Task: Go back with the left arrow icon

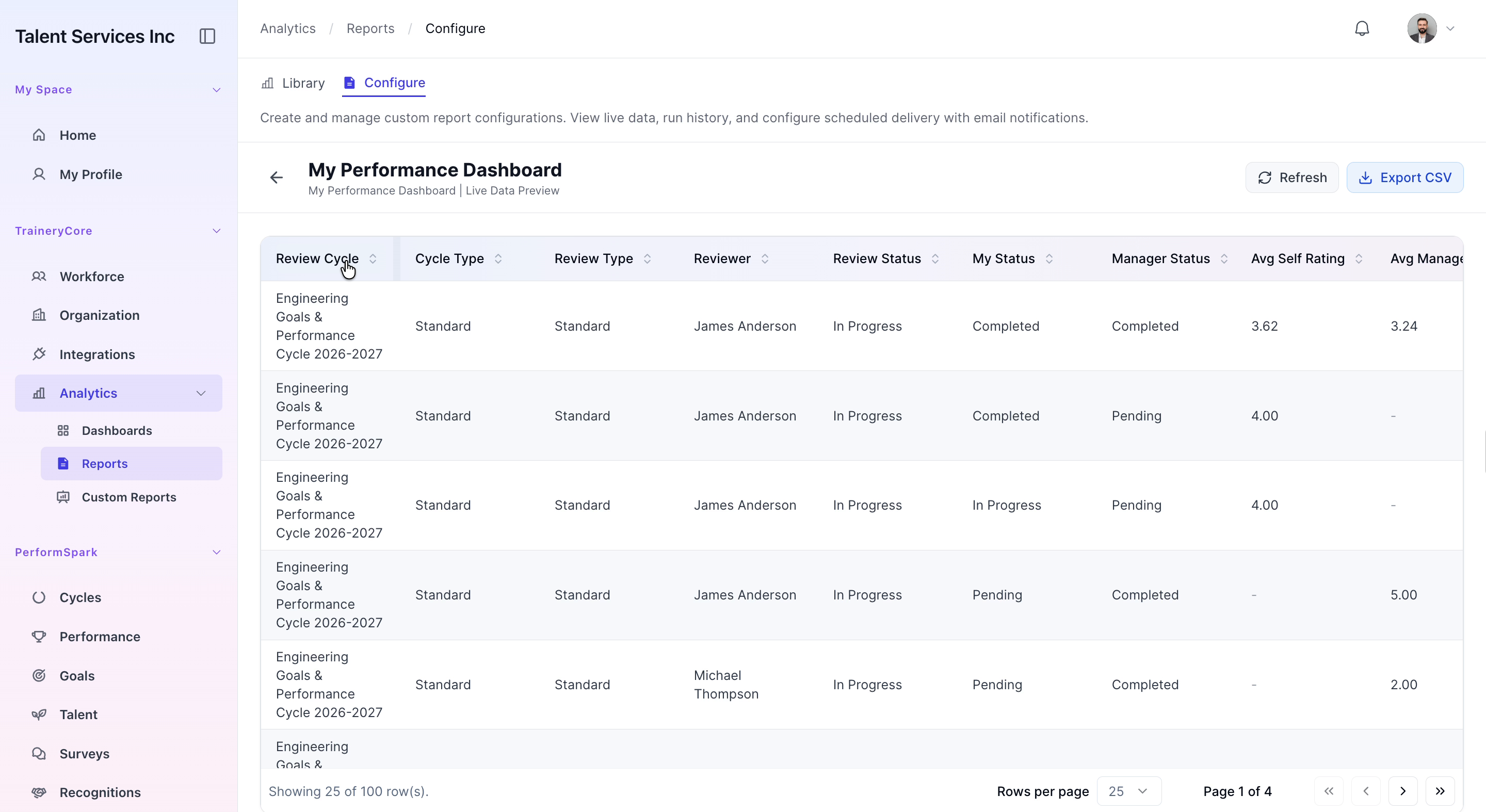Action: pos(277,177)
